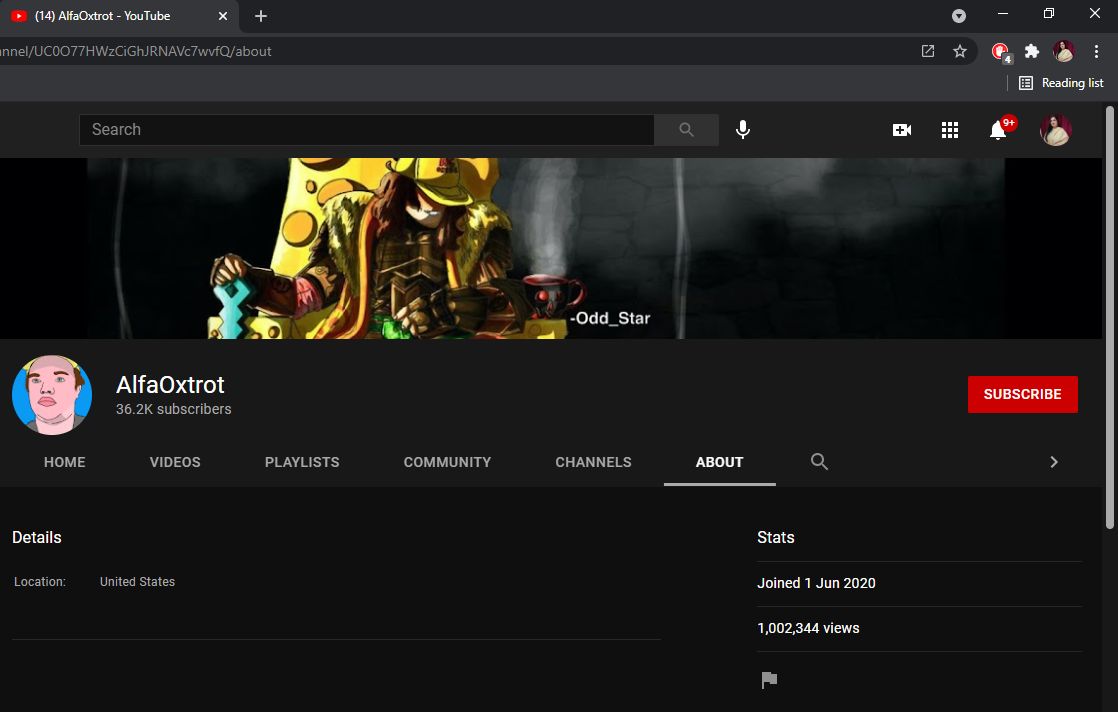Screen dimensions: 1118x712
Task: Open the YouTube apps grid icon
Action: (x=949, y=130)
